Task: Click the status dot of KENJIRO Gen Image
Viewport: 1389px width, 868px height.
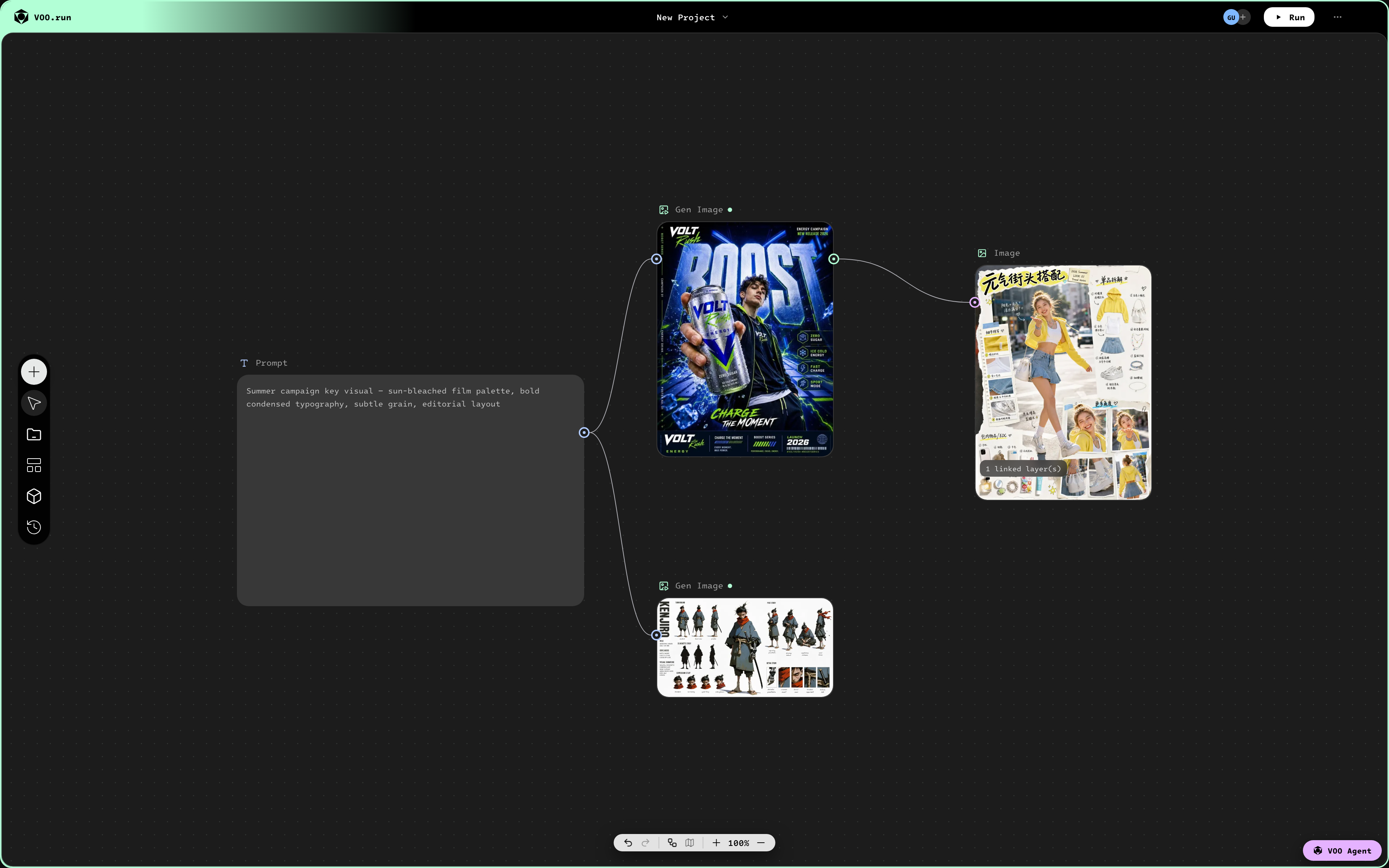Action: [x=730, y=586]
